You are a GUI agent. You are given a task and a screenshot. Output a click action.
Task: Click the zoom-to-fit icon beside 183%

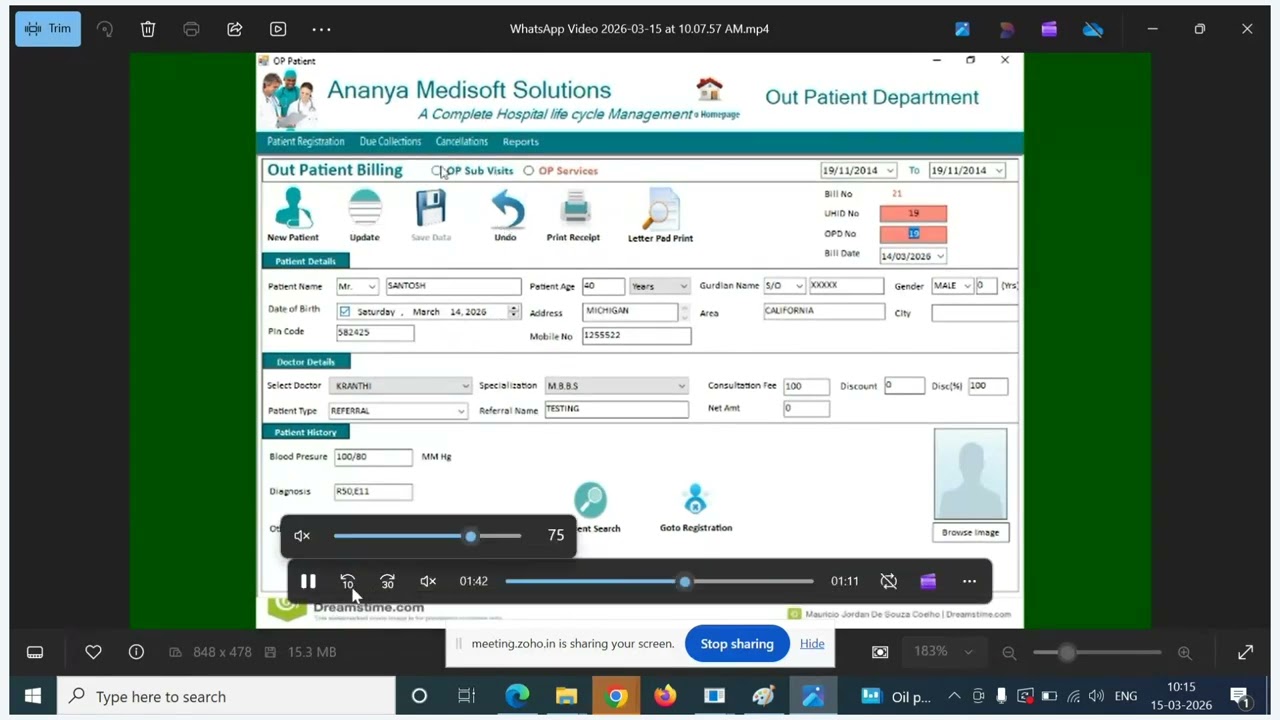880,652
